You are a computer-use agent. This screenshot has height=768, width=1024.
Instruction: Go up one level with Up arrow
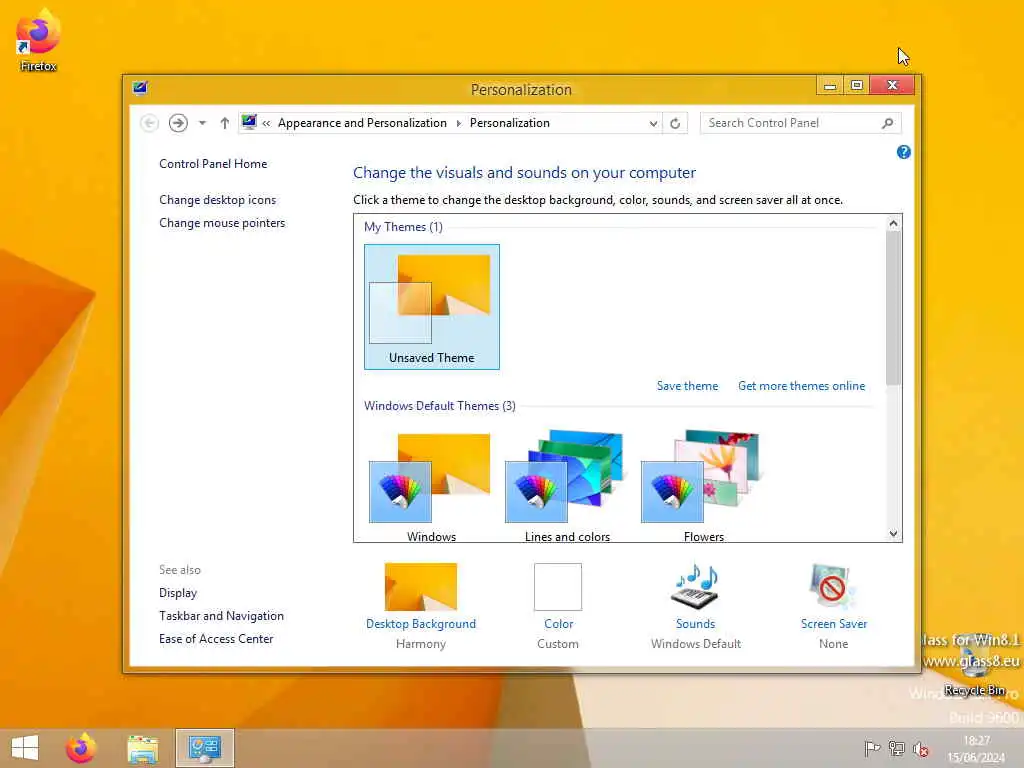point(225,123)
